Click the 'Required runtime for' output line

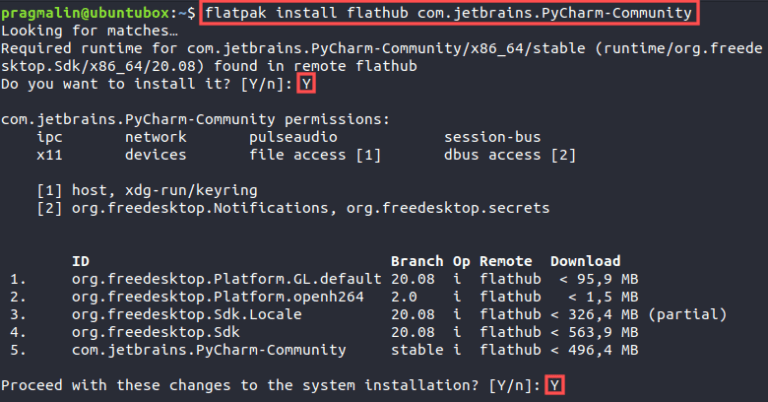click(x=382, y=48)
